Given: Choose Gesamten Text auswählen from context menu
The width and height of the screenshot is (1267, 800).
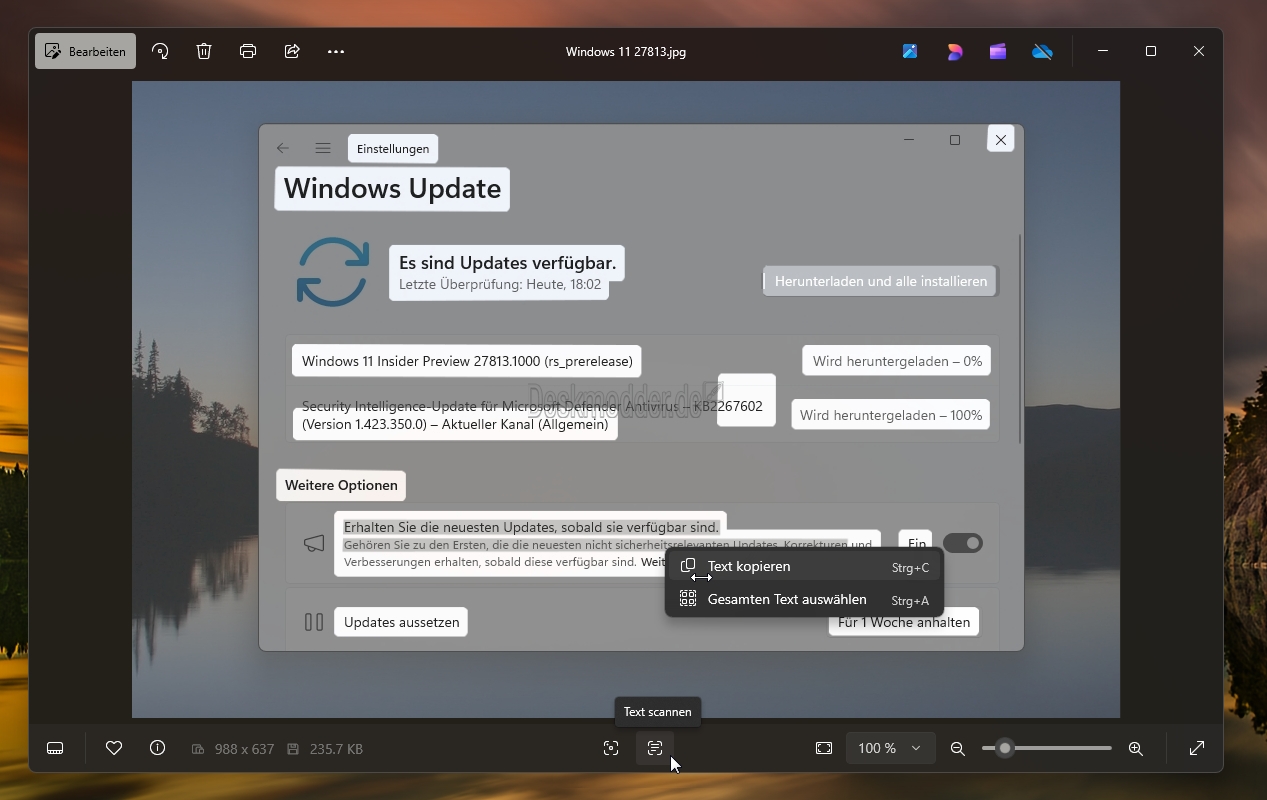Looking at the screenshot, I should point(804,600).
